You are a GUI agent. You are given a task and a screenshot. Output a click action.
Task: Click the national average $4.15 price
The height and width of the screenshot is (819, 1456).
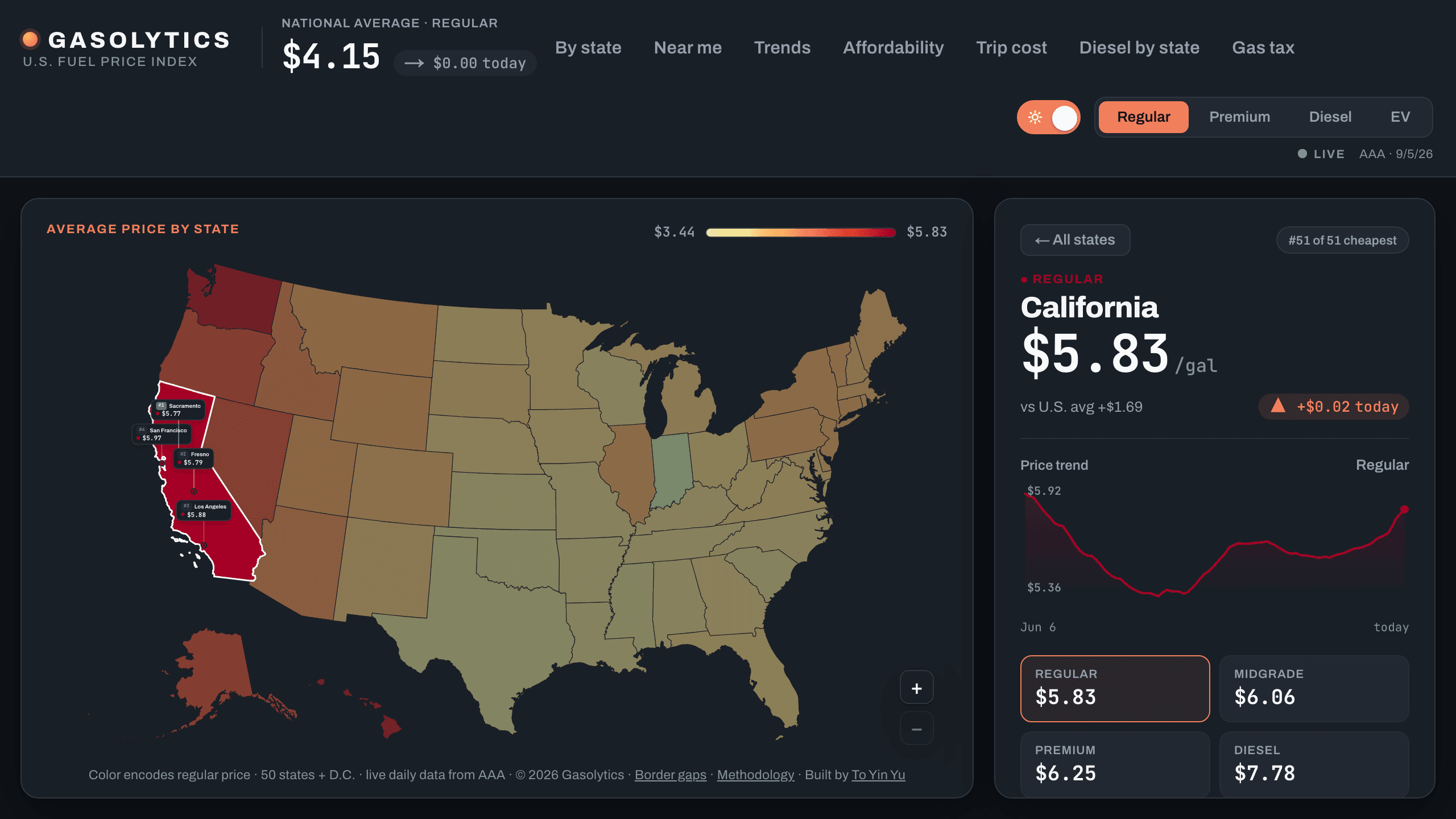331,56
